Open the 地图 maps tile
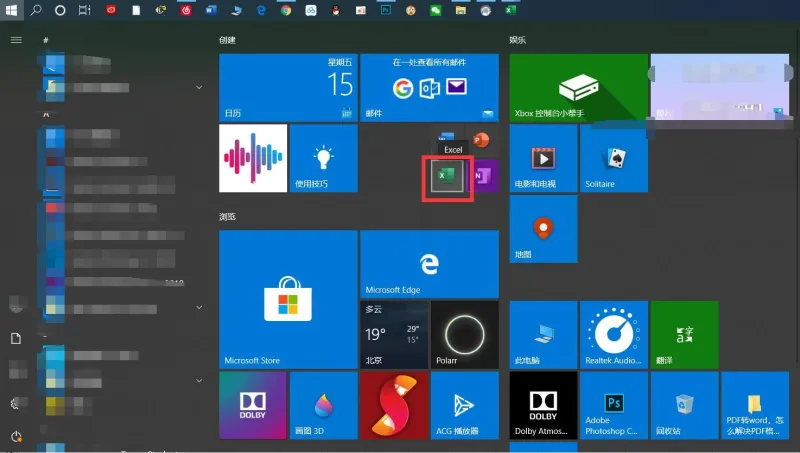Screen dimensions: 800x453 point(543,229)
